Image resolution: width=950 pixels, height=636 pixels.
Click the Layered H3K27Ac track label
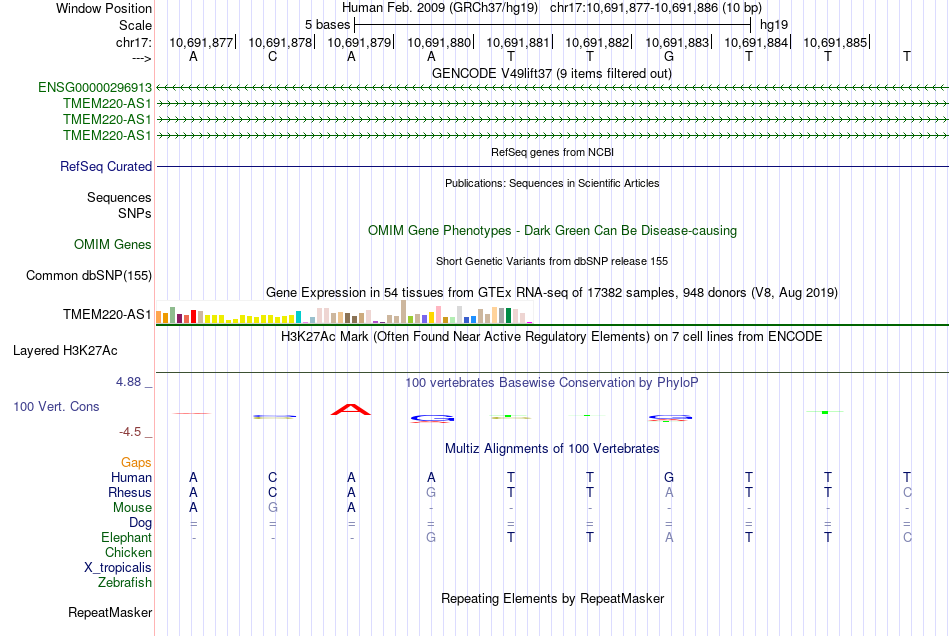(x=65, y=351)
